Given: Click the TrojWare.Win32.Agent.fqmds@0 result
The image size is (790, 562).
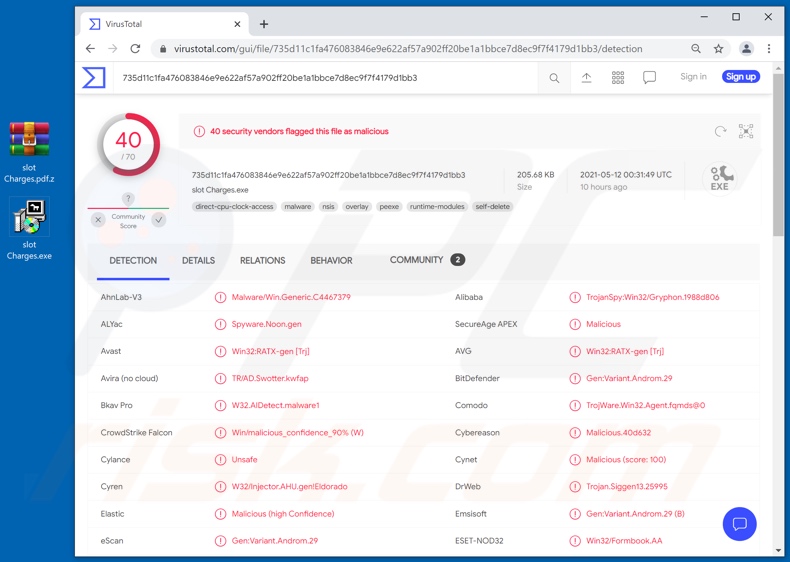Looking at the screenshot, I should (645, 405).
